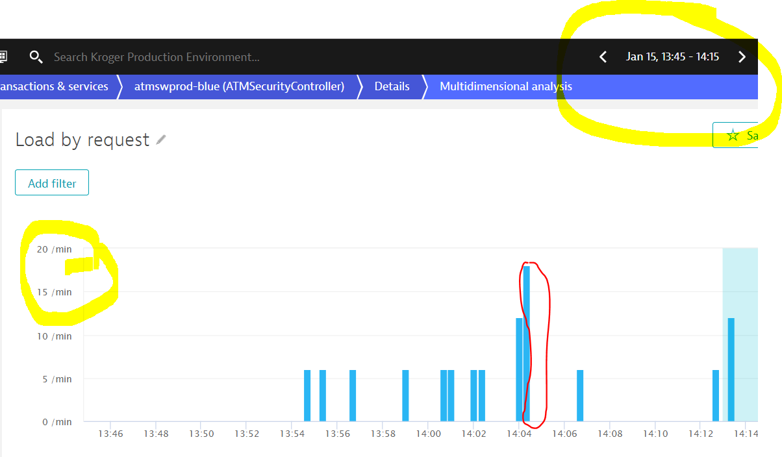Select the Multidimensional analysis breadcrumb
782x457 pixels.
(506, 86)
